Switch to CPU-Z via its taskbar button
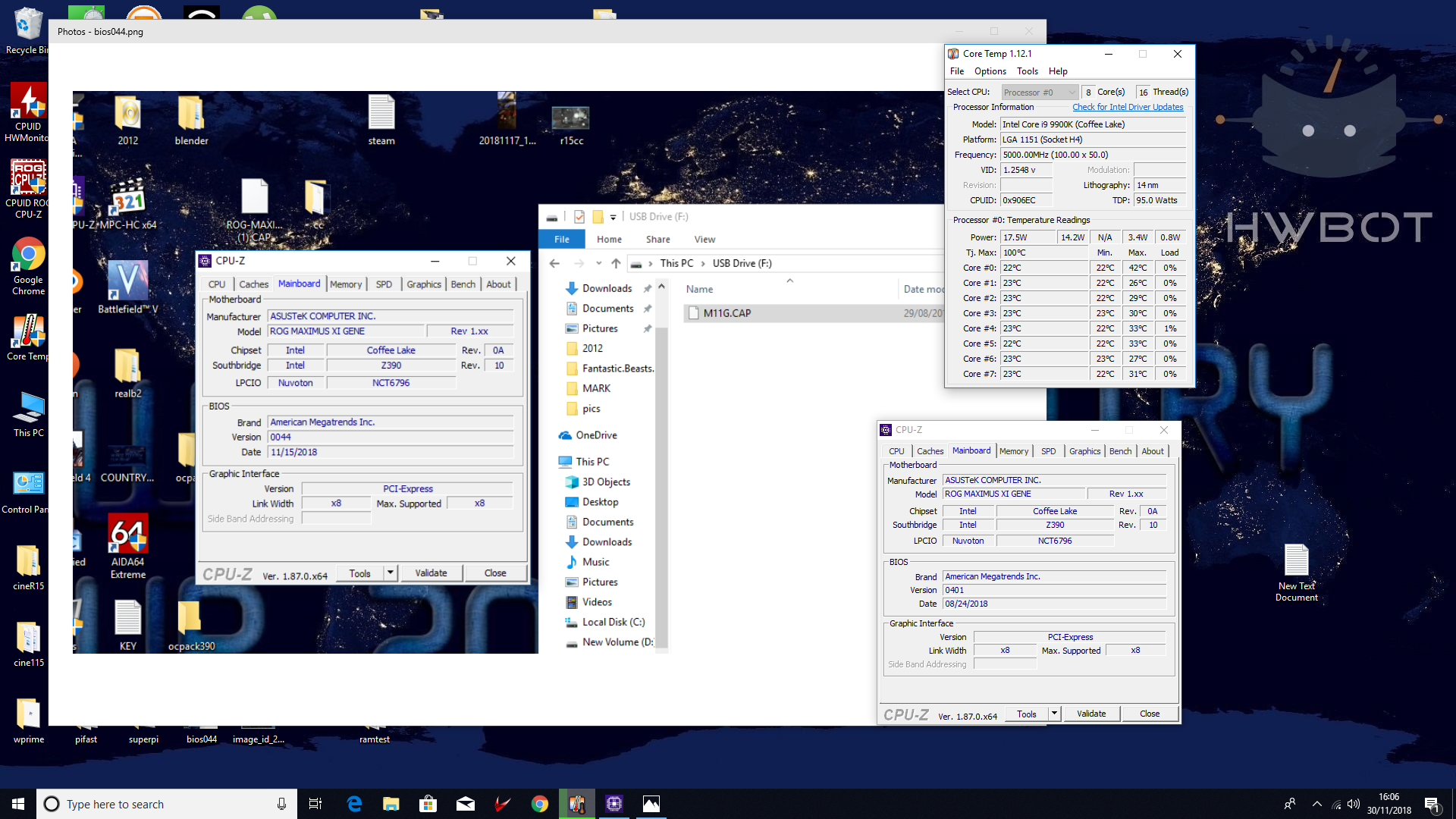The height and width of the screenshot is (819, 1456). (614, 804)
